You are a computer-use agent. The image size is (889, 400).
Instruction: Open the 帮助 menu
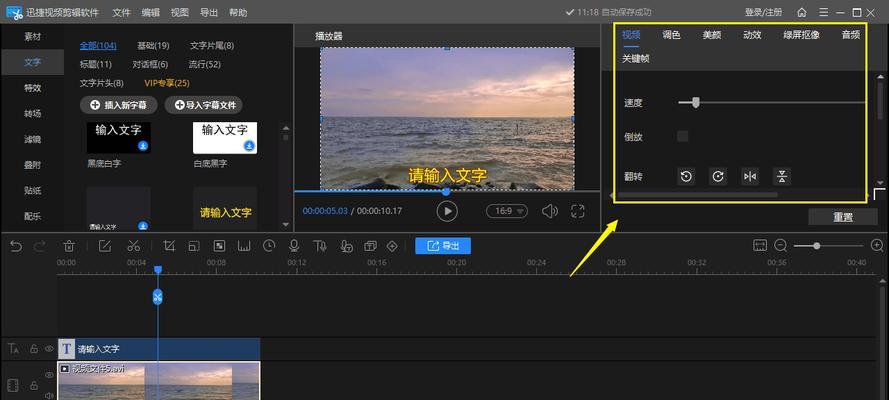(x=238, y=12)
